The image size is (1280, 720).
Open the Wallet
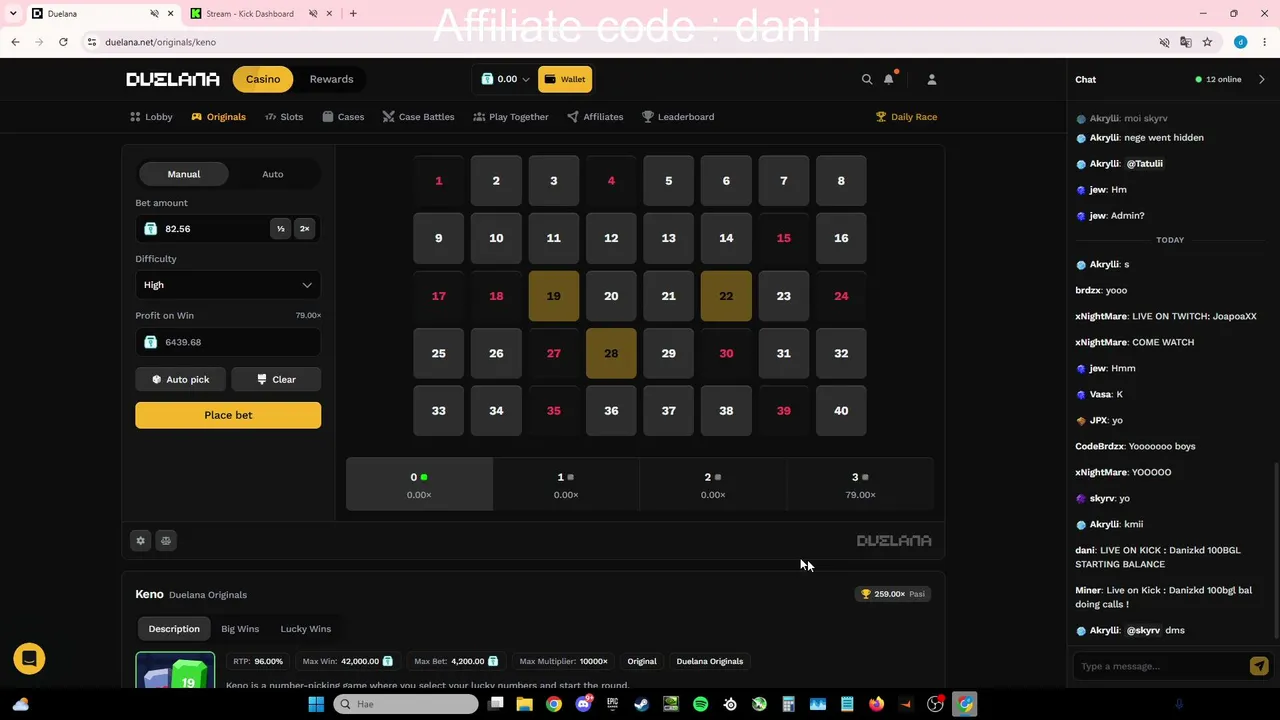coord(565,79)
